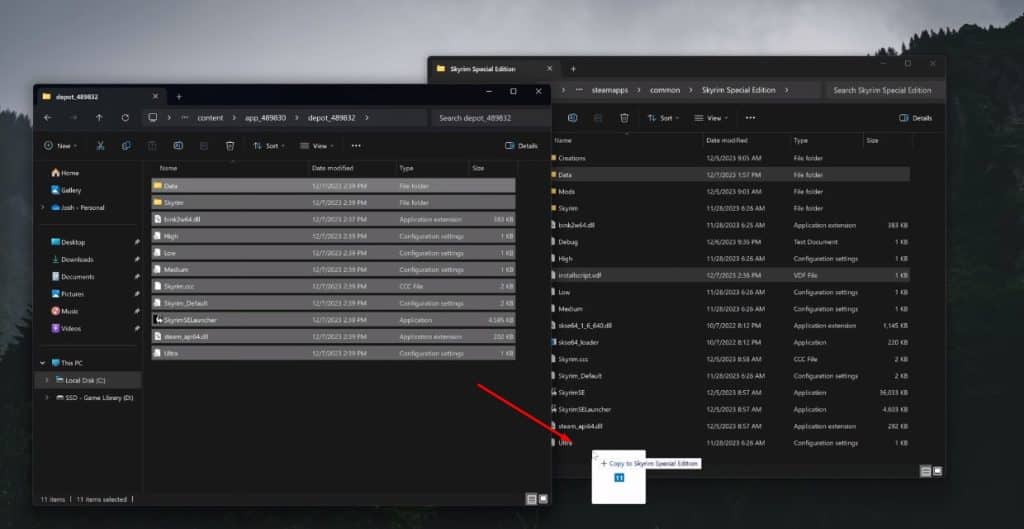
Task: Switch to details list view in Skyrim Special Edition window
Action: point(925,471)
